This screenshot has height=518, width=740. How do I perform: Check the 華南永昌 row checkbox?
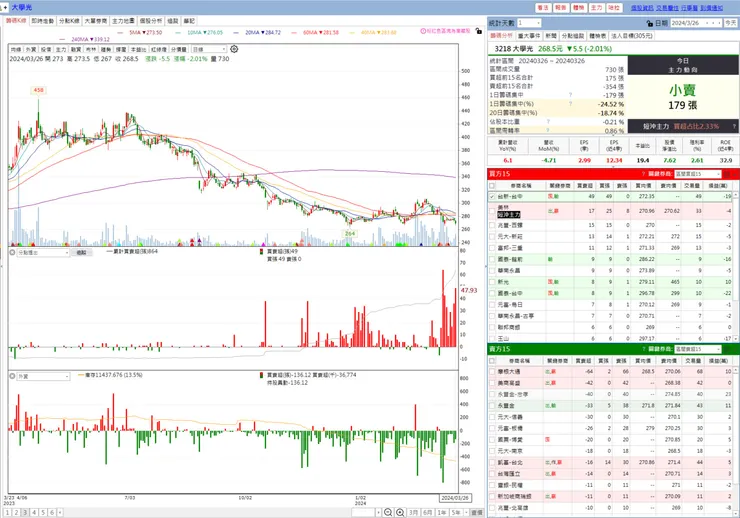click(492, 270)
